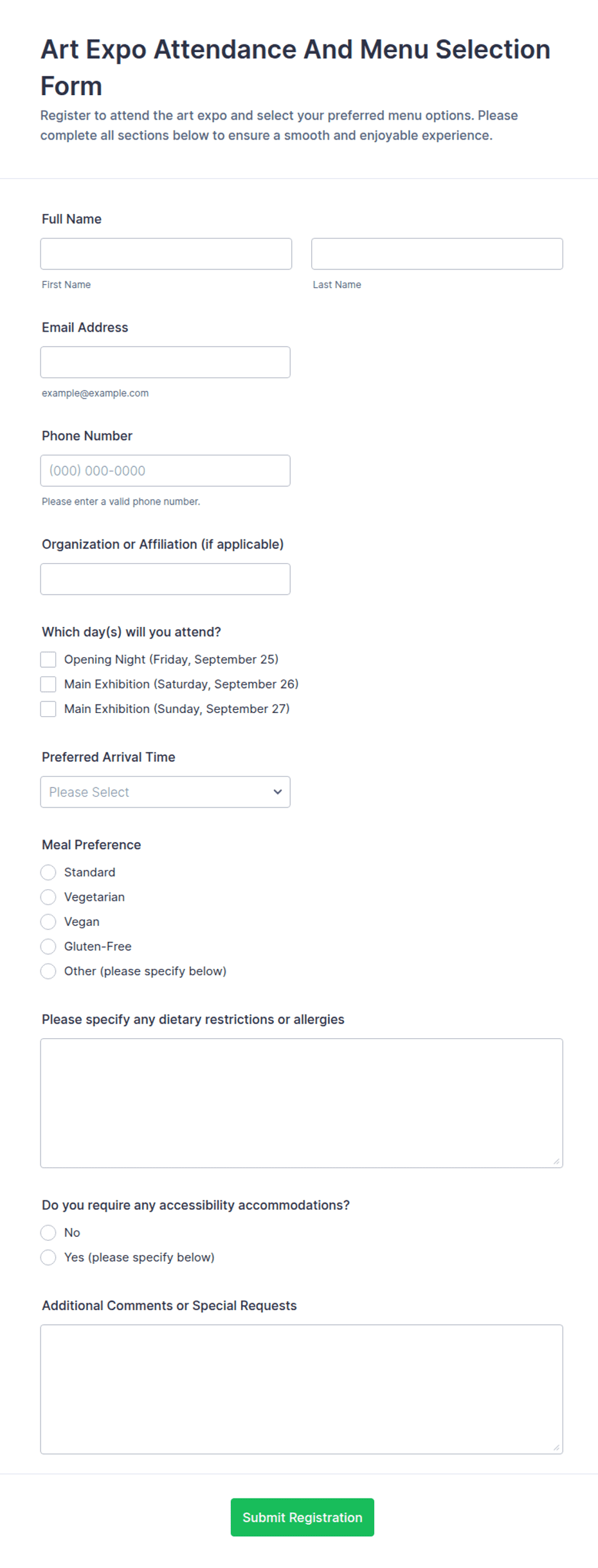This screenshot has width=598, height=1568.
Task: Choose the Vegan meal option
Action: (x=48, y=922)
